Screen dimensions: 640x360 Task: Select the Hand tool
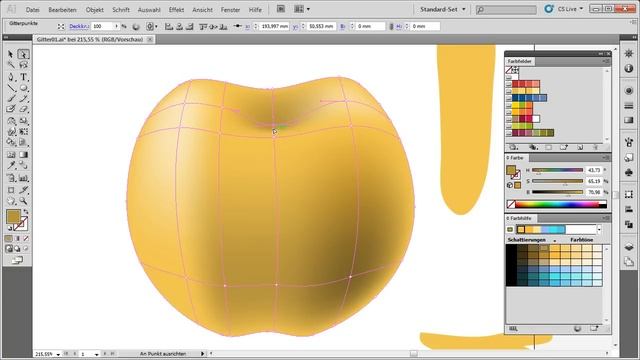tap(11, 201)
